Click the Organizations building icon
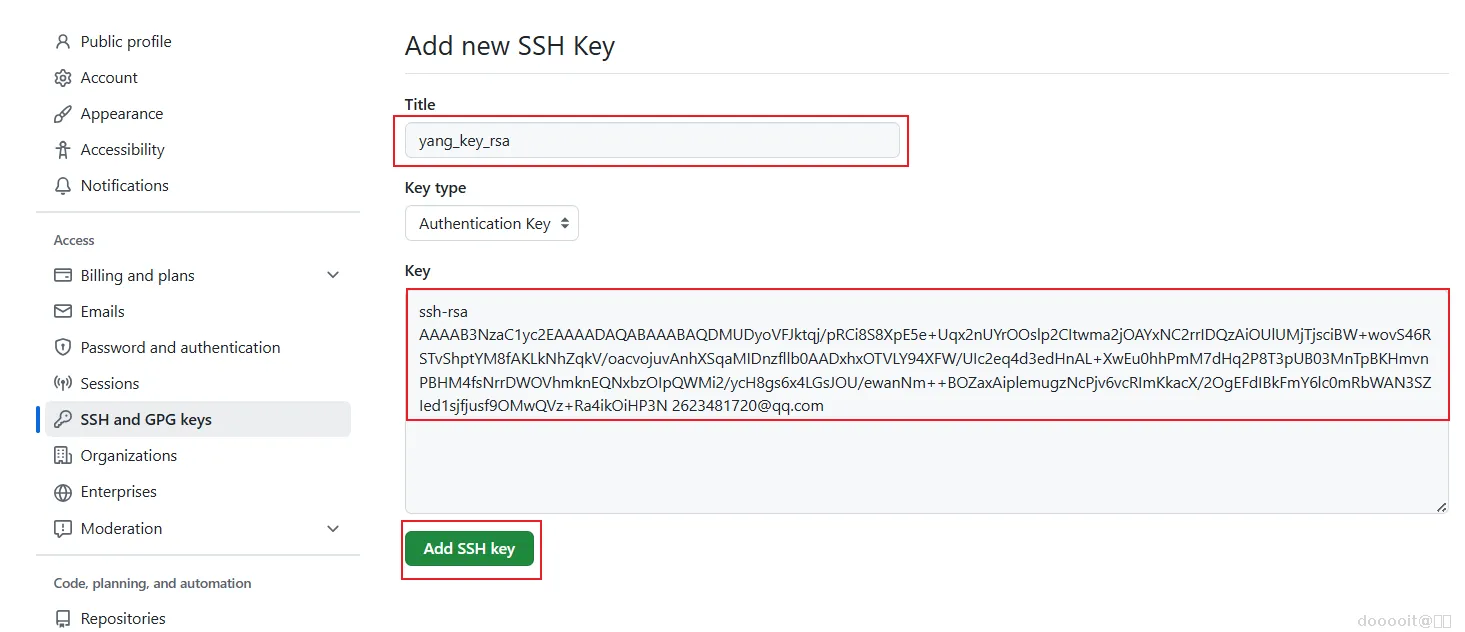Screen dimensions: 1465x632 63,456
